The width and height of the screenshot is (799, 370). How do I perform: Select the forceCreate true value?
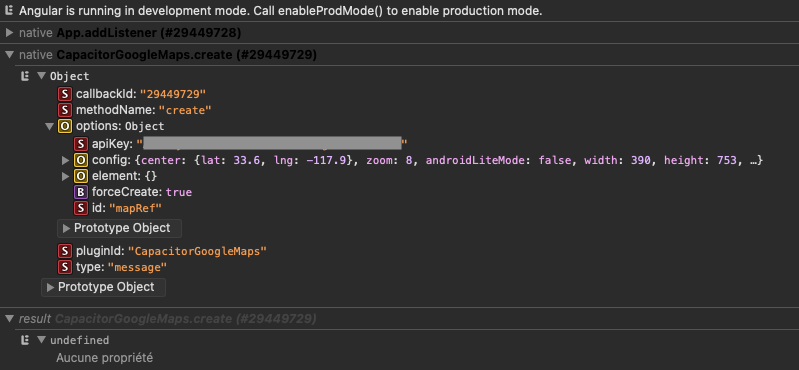[179, 193]
